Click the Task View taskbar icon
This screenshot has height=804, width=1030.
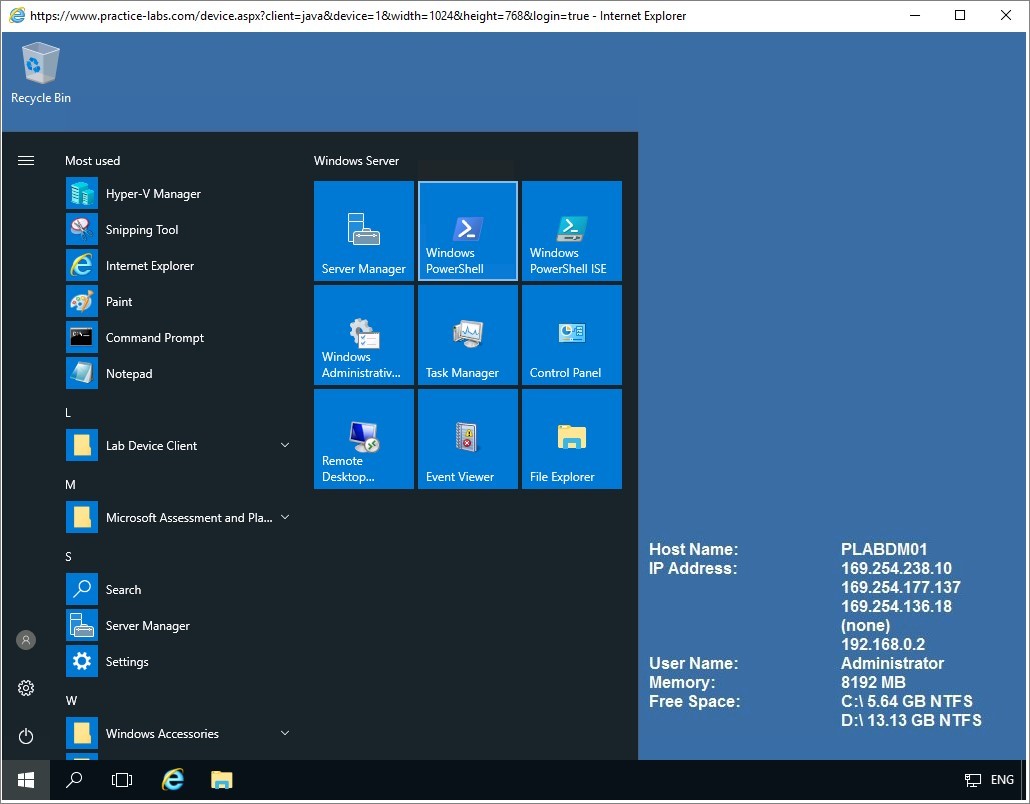pyautogui.click(x=122, y=780)
